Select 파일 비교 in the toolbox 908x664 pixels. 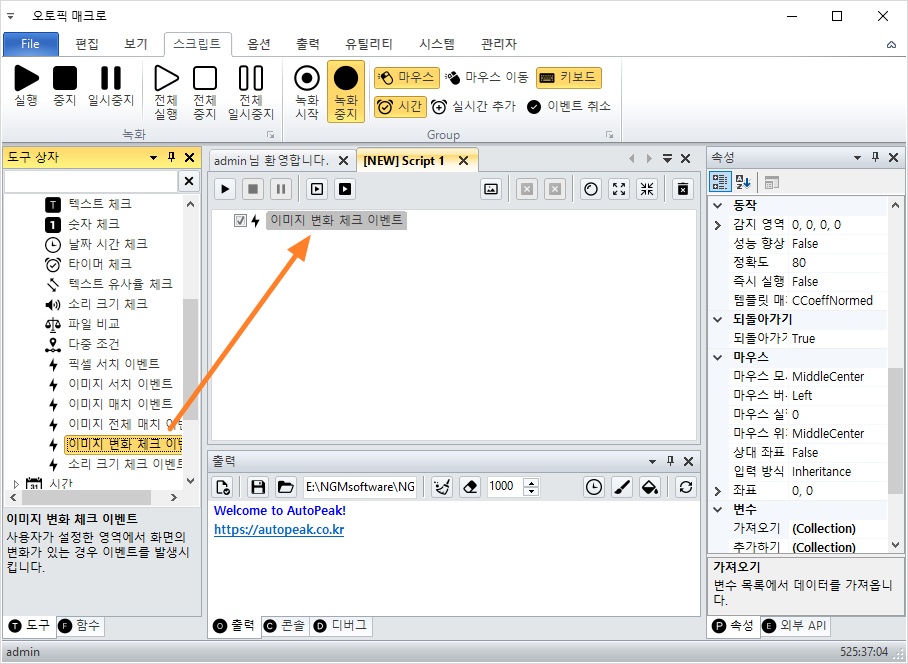click(94, 324)
